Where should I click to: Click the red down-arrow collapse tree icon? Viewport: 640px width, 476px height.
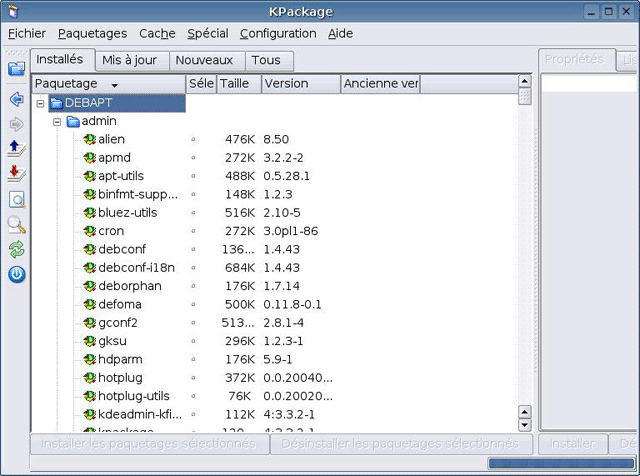[16, 173]
